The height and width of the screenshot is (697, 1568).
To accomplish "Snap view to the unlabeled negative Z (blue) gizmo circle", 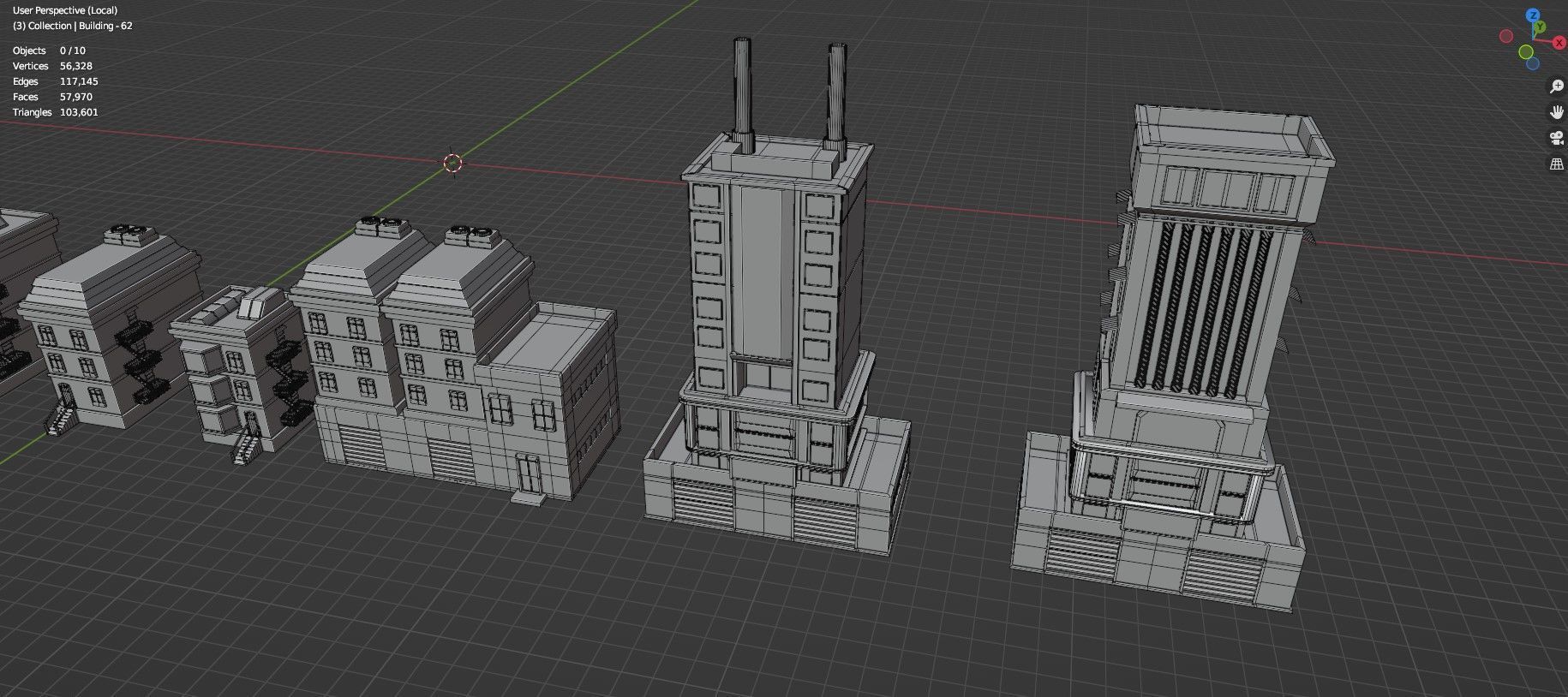I will tap(1533, 63).
